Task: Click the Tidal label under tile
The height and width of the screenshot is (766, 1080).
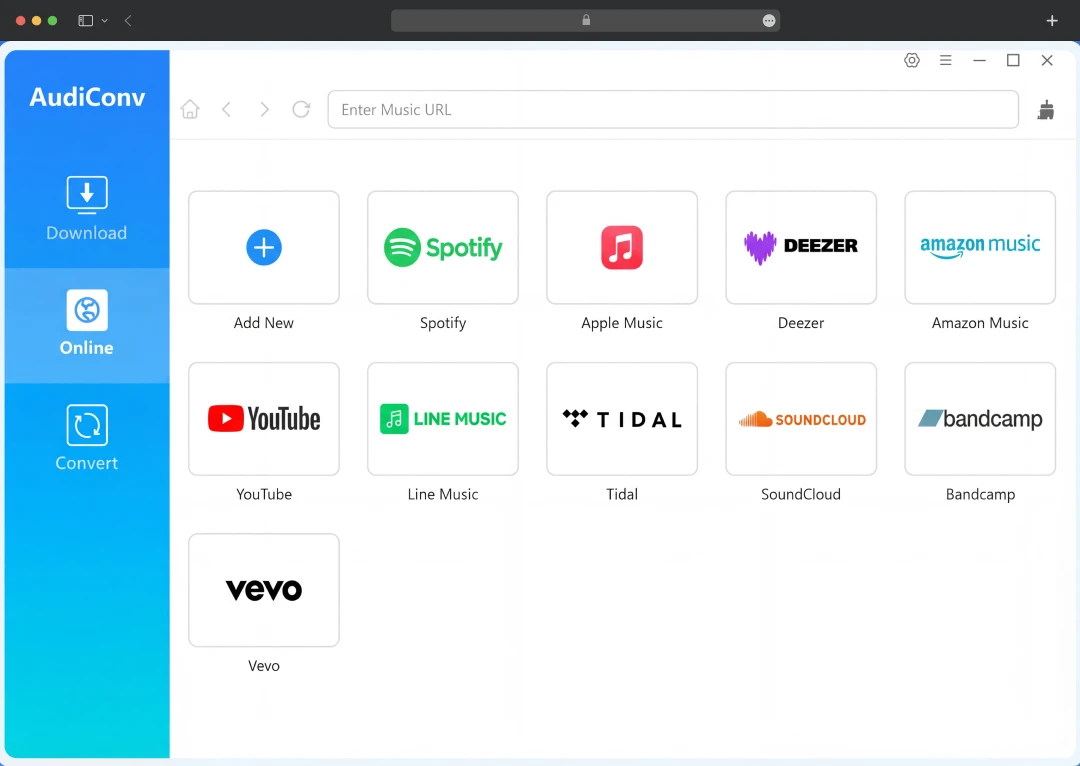Action: tap(622, 495)
